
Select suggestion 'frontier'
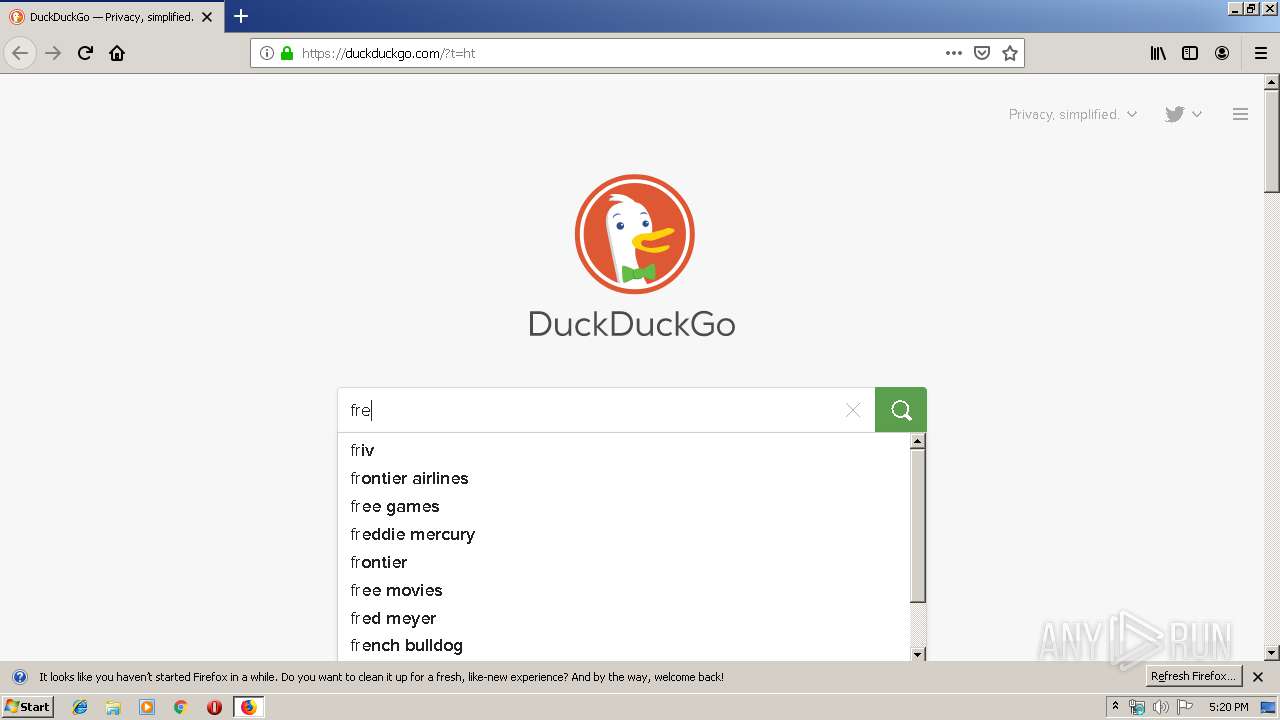coord(624,562)
